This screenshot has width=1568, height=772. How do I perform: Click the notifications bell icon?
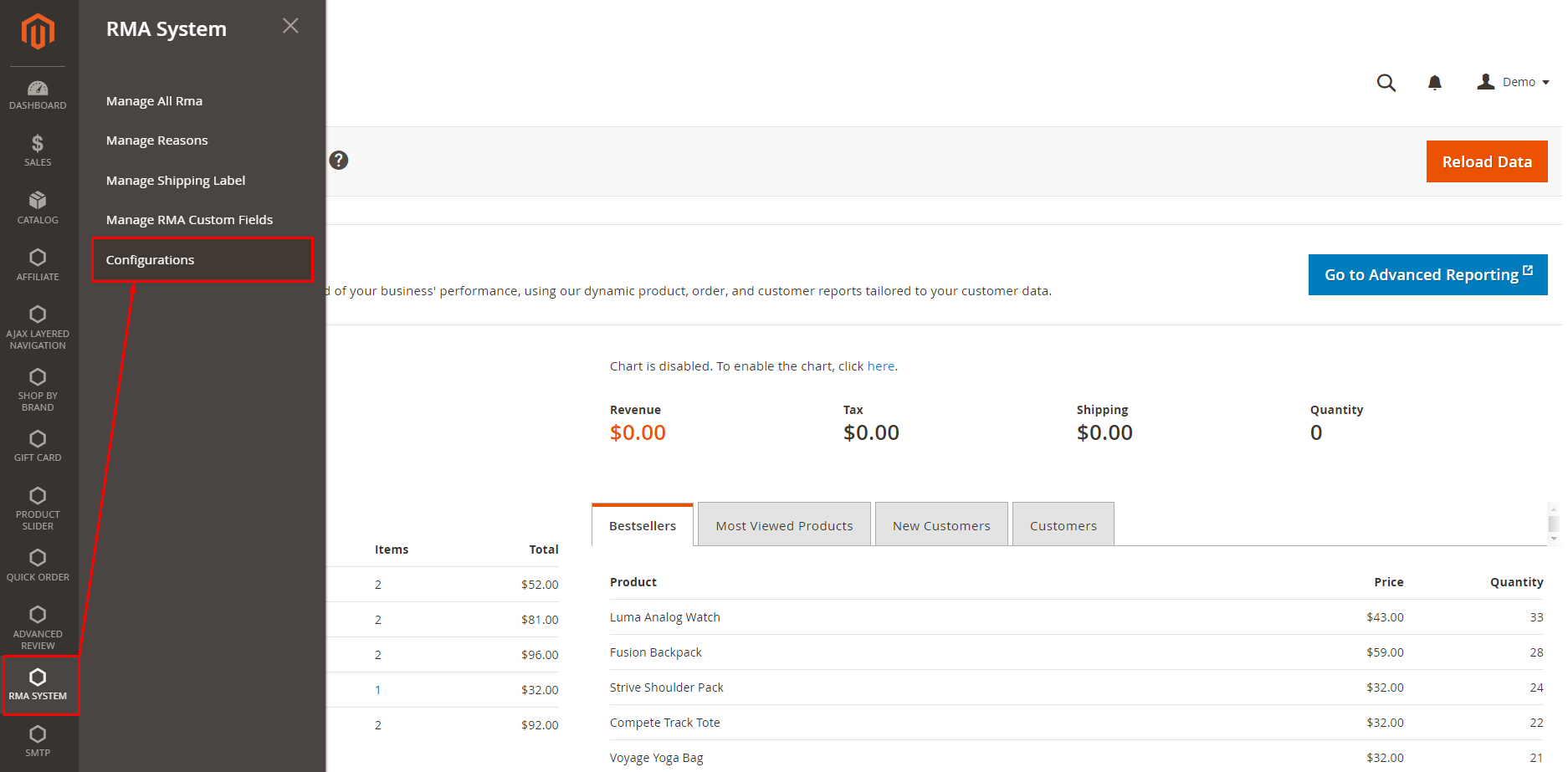(x=1435, y=82)
